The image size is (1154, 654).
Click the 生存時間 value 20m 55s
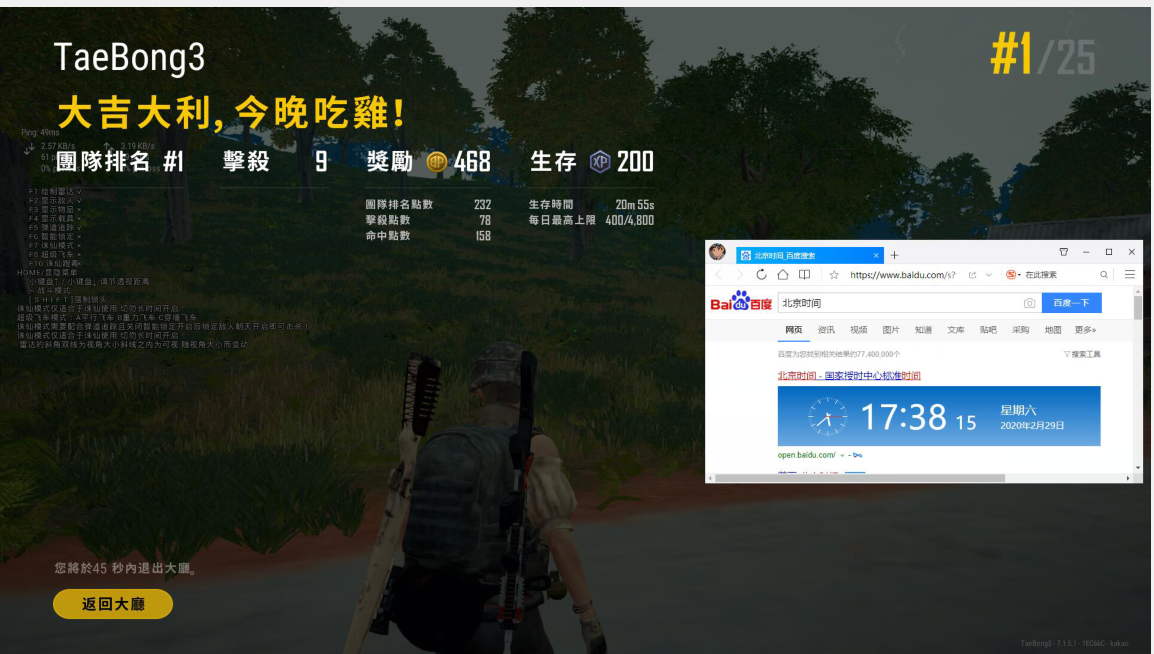[634, 205]
